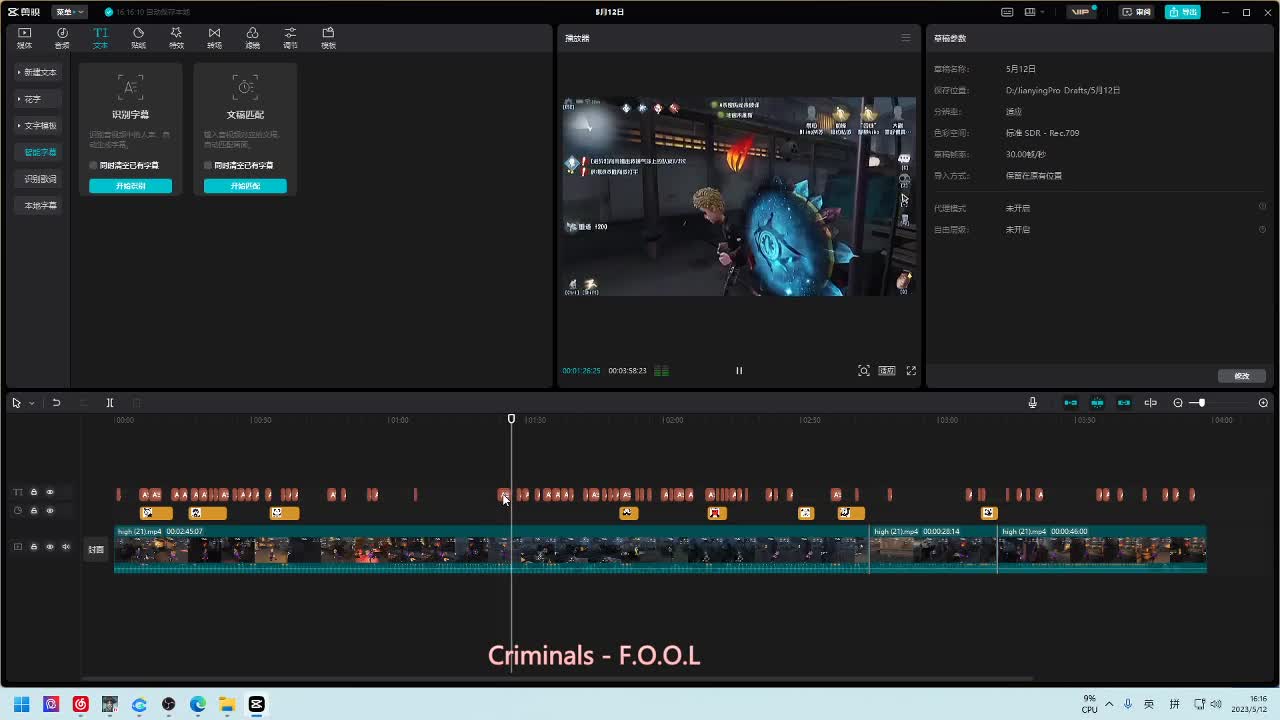Open the 调节 adjustment tab

tap(290, 38)
